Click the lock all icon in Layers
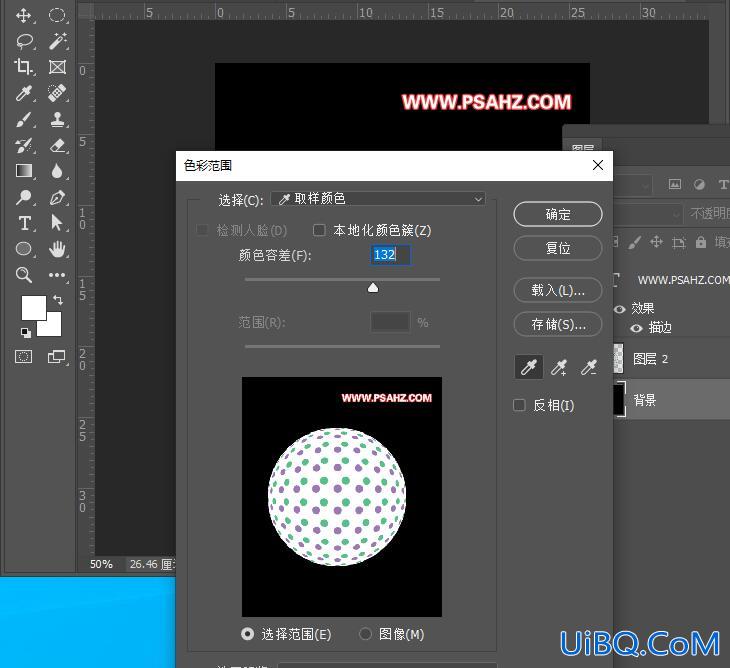730x668 pixels. click(x=700, y=242)
